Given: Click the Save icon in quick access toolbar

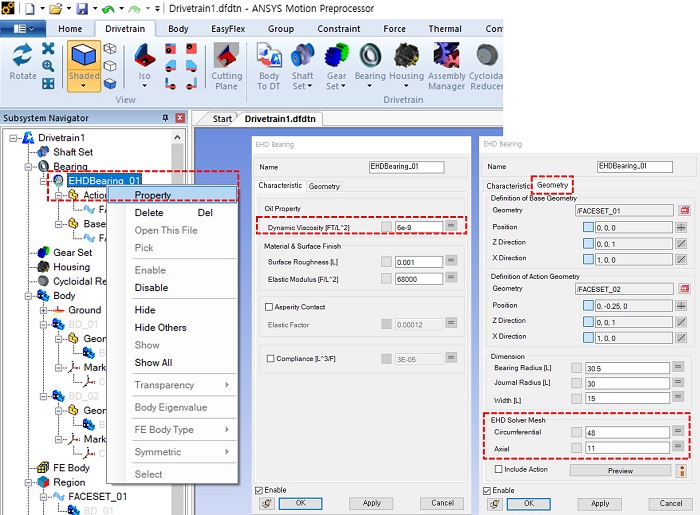Looking at the screenshot, I should [x=82, y=8].
